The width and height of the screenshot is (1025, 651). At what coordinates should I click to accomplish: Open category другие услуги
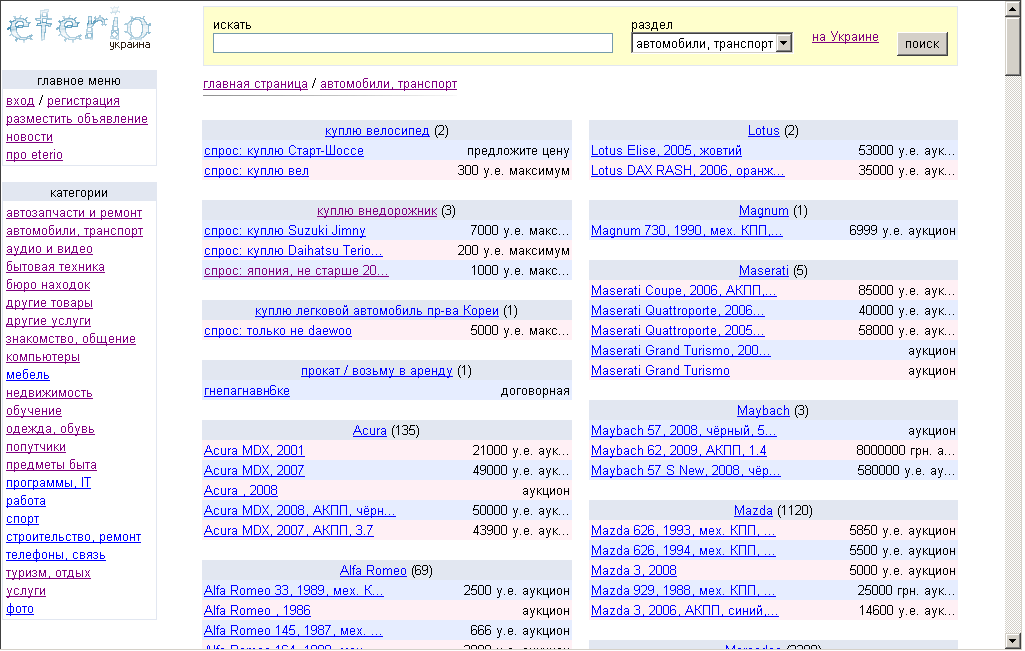(x=48, y=321)
